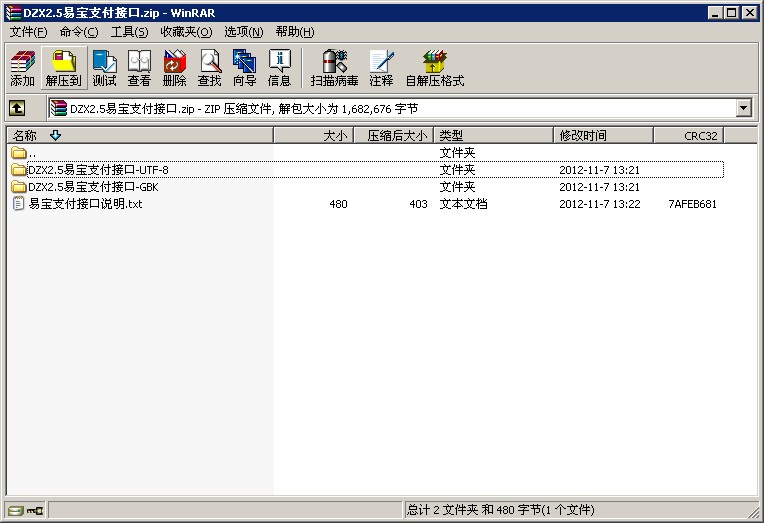This screenshot has height=523, width=764.
Task: Select DZX2.5易宝支付接口-GBK folder name
Action: 94,187
